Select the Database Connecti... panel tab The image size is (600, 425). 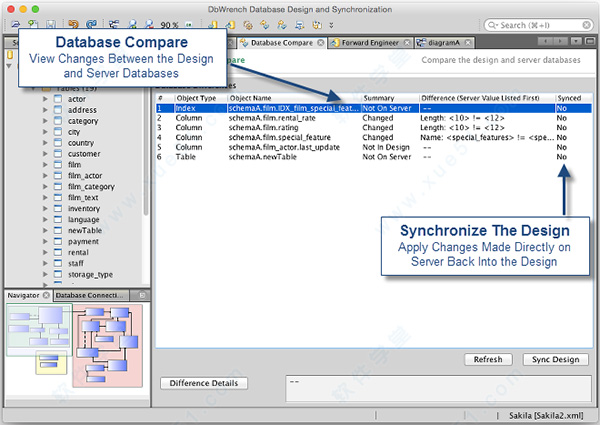(90, 295)
